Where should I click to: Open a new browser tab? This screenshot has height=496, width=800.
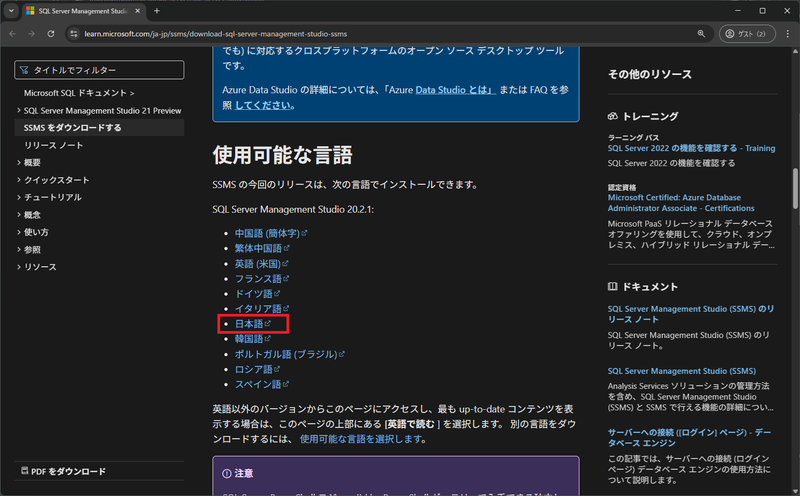coord(157,10)
